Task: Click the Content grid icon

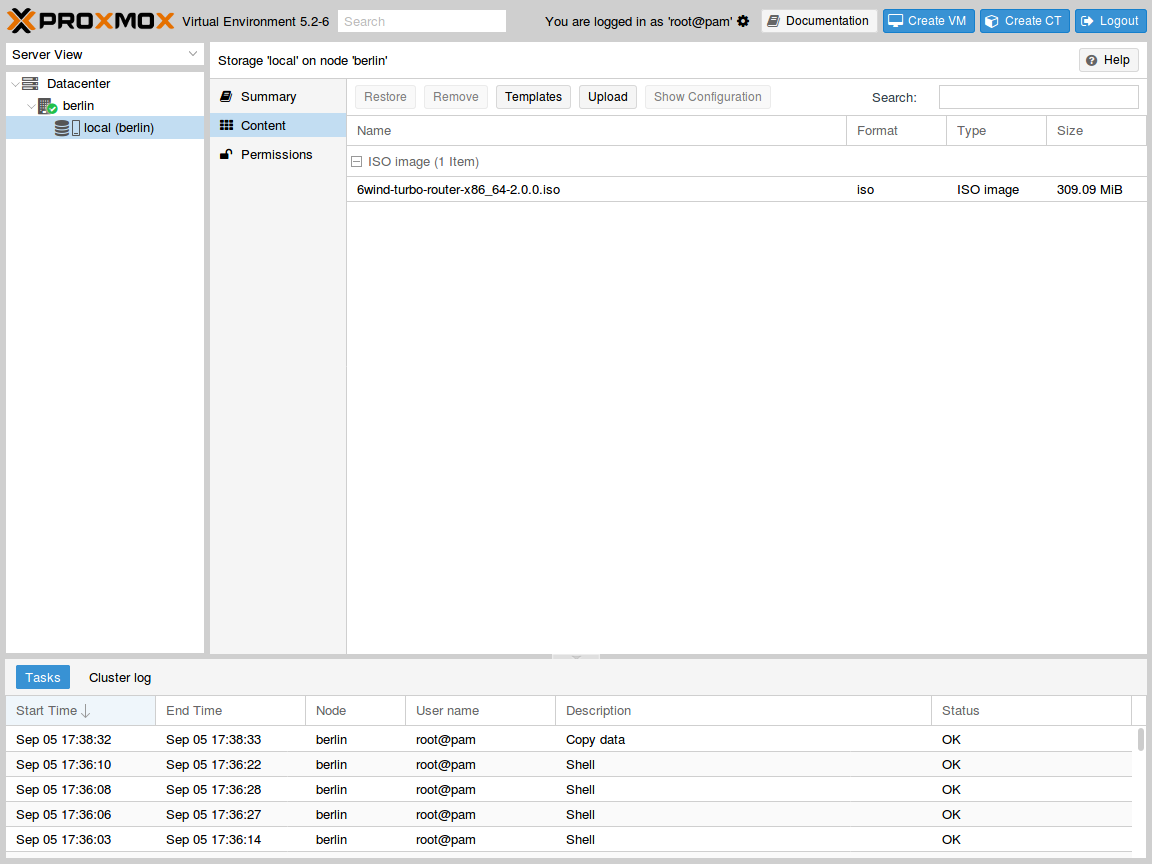Action: pyautogui.click(x=227, y=126)
